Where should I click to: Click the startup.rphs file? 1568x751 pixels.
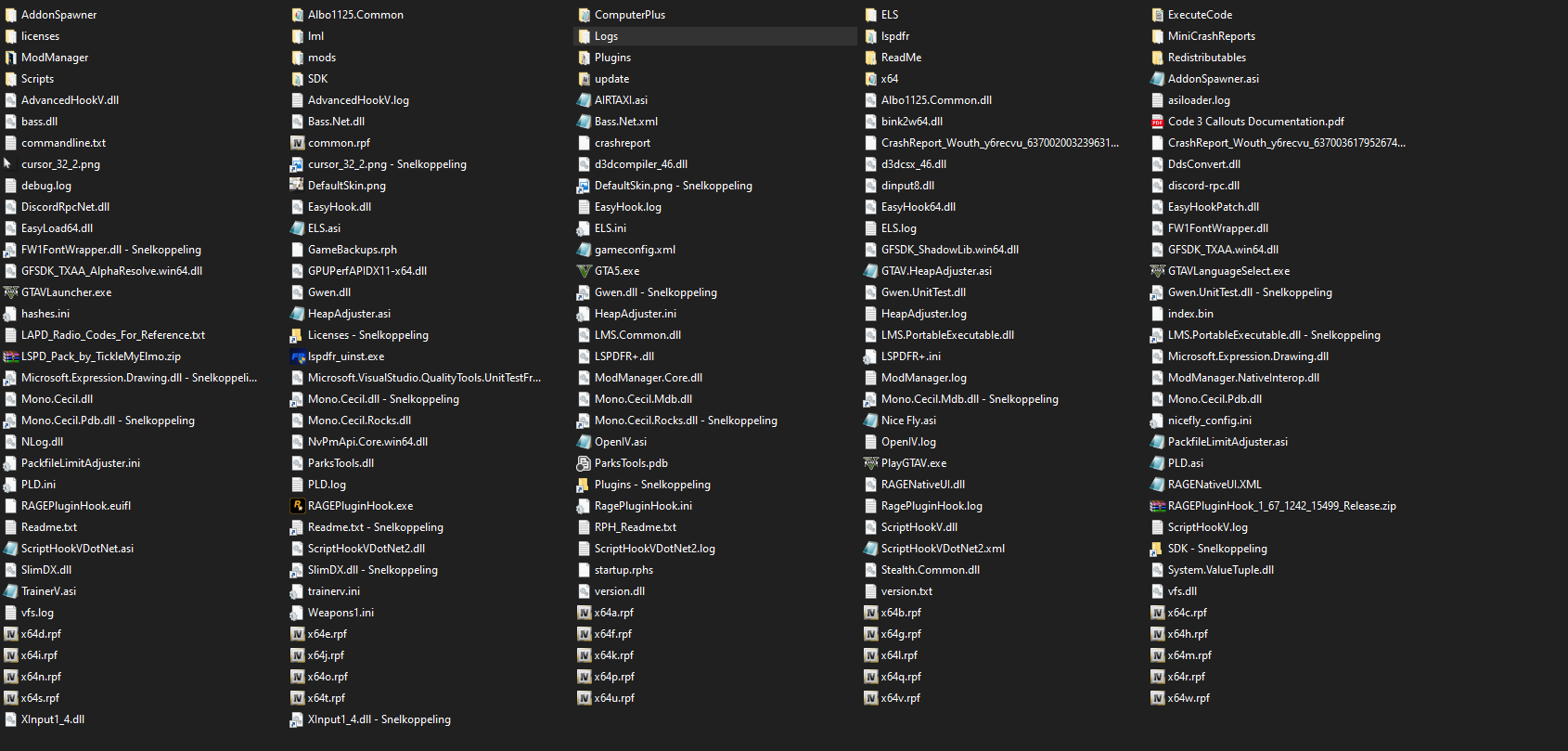(x=615, y=570)
